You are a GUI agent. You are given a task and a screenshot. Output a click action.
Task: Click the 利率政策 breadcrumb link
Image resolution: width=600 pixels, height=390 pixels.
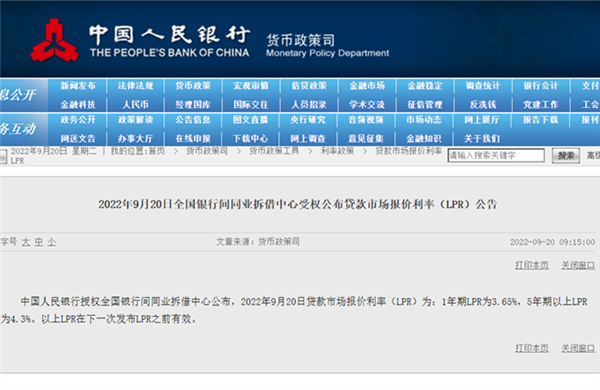tap(338, 151)
